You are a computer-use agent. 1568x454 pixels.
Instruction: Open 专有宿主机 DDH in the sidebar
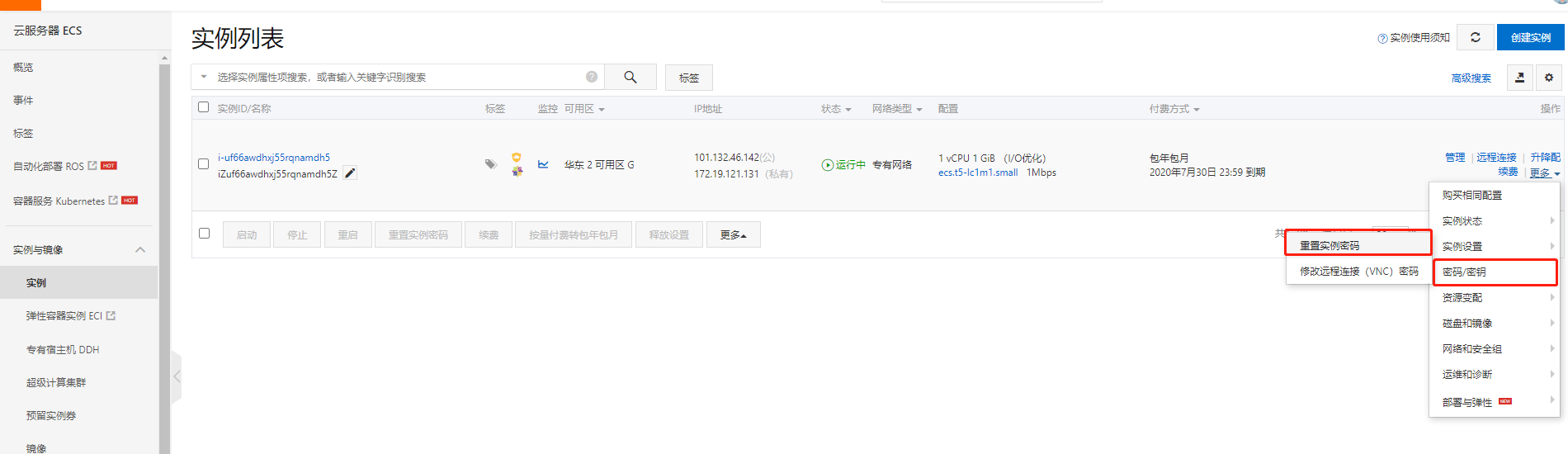[63, 350]
